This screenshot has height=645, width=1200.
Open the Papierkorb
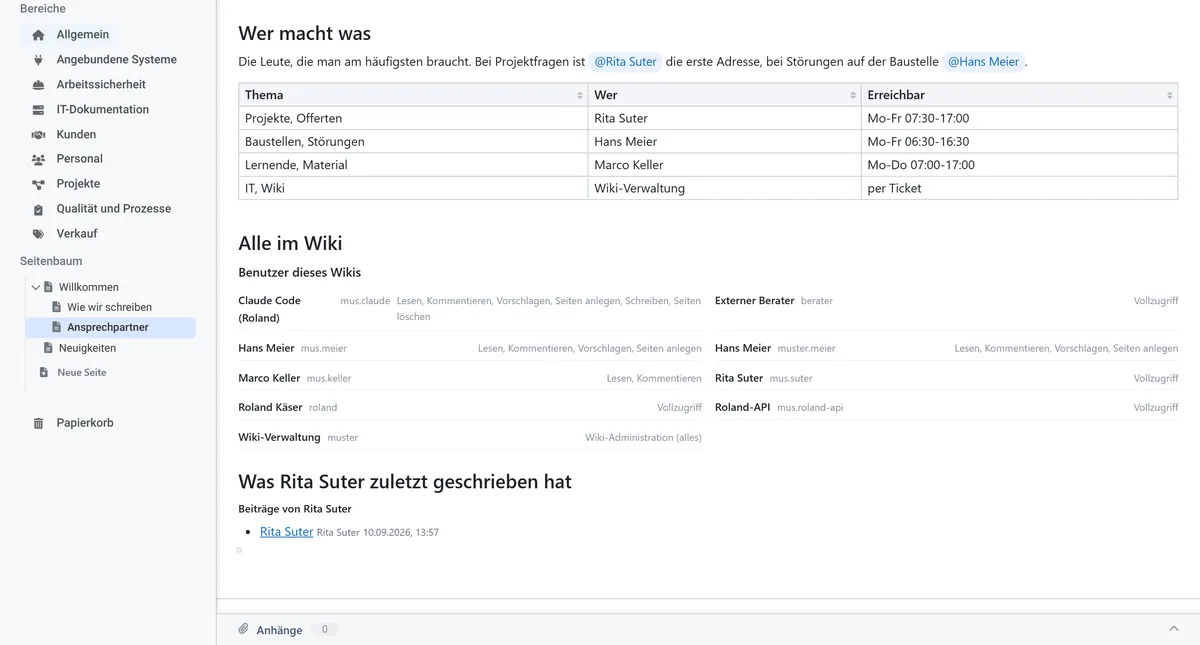[85, 423]
